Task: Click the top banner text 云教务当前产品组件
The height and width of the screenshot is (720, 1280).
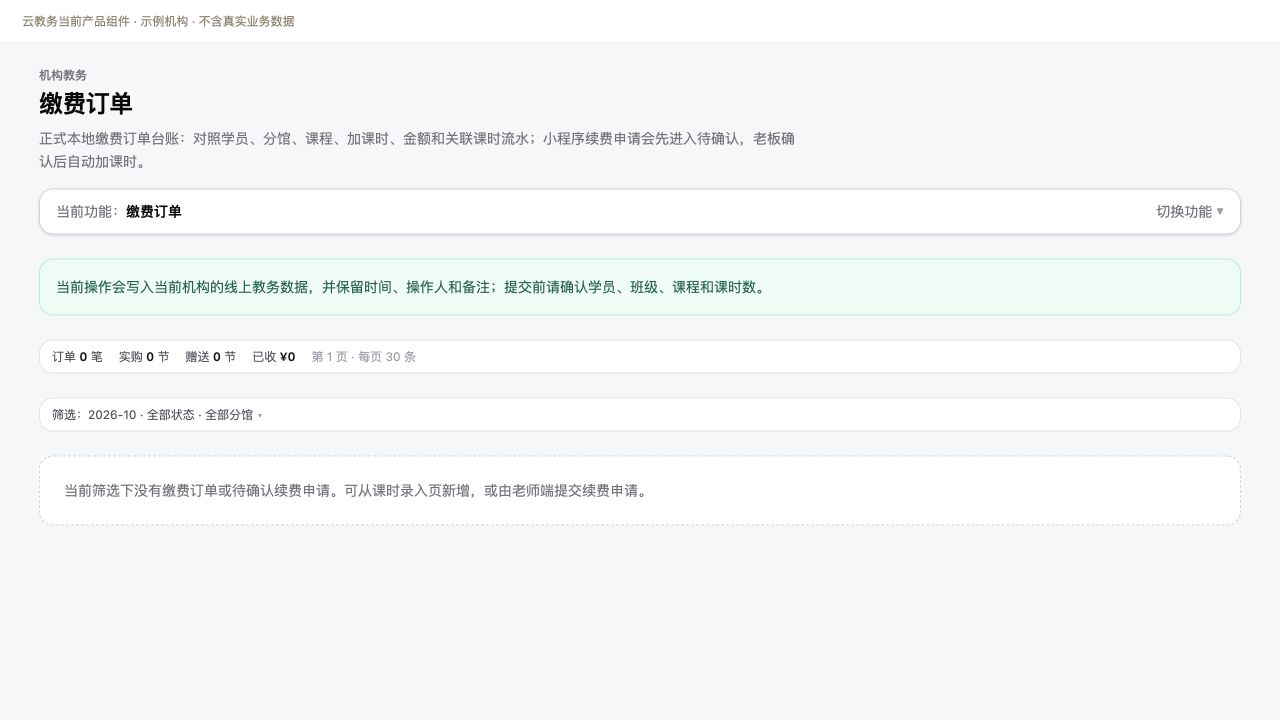Action: (76, 21)
